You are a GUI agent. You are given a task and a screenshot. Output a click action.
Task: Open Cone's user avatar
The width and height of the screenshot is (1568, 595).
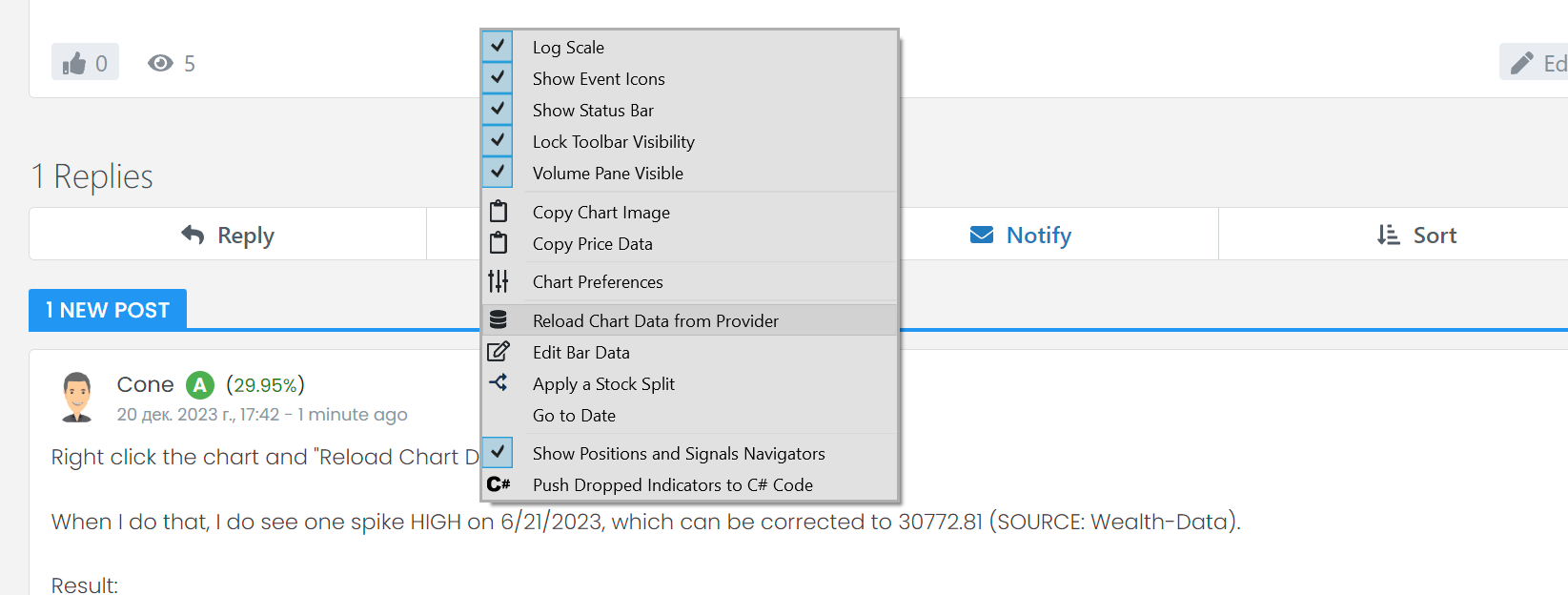coord(77,397)
